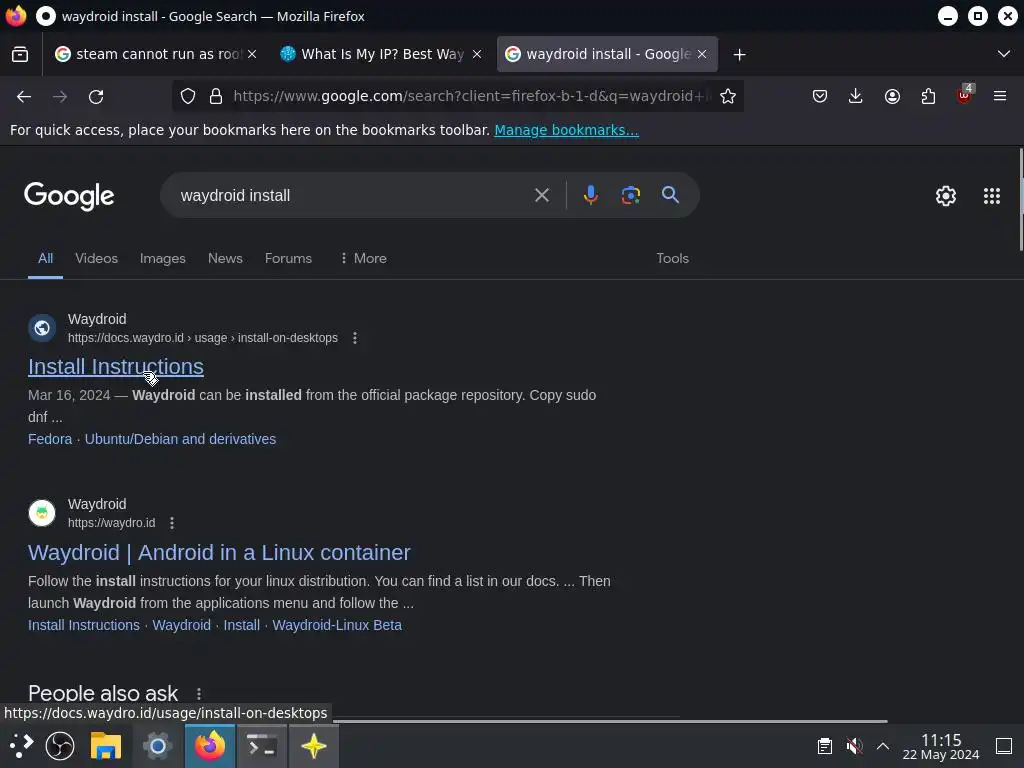Open Google search Tools options
The image size is (1024, 768).
(x=672, y=259)
